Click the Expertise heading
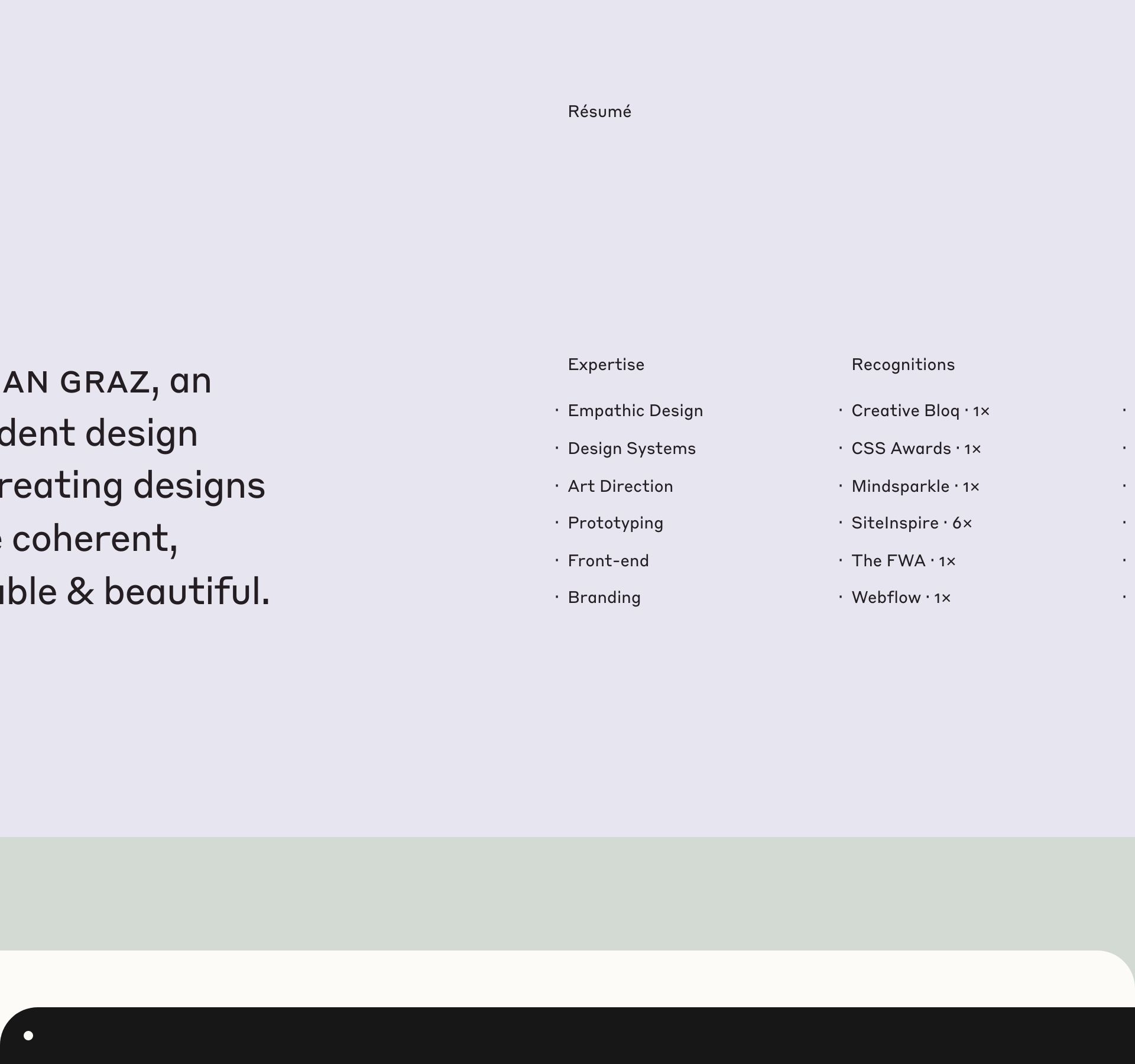1135x1064 pixels. 605,365
